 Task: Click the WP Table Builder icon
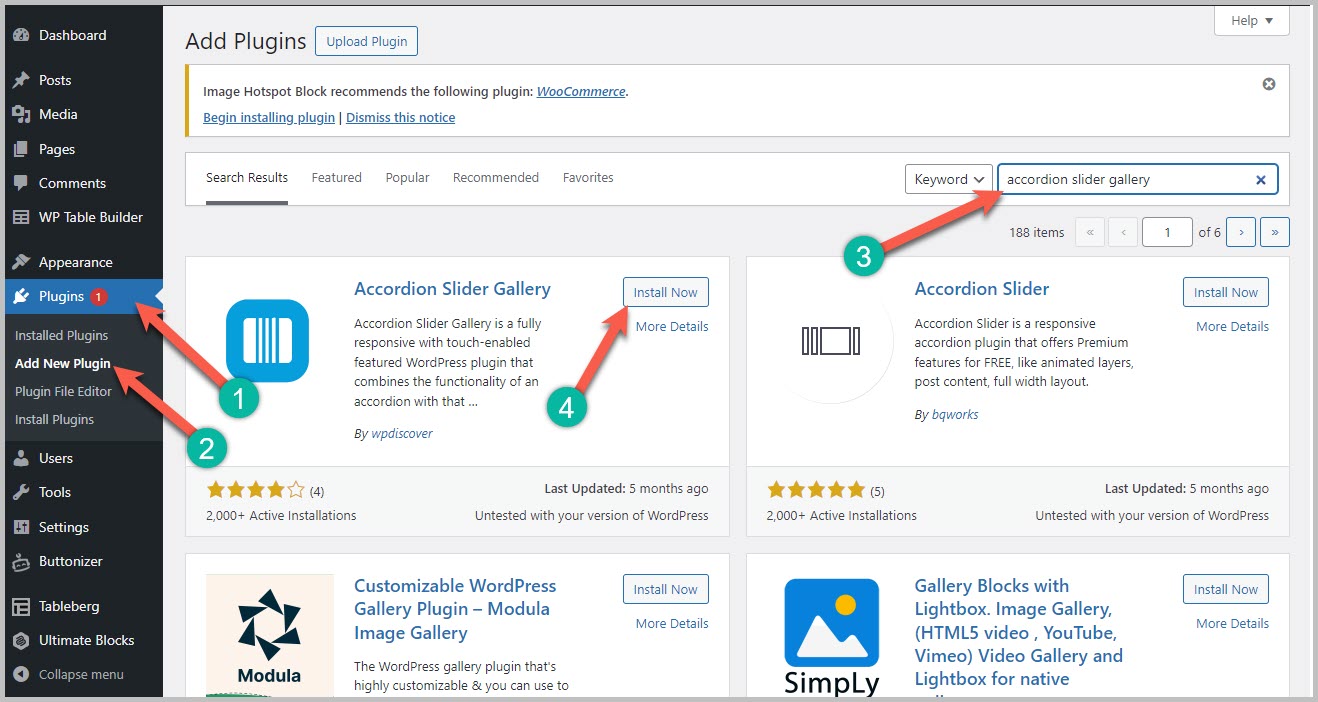(21, 217)
